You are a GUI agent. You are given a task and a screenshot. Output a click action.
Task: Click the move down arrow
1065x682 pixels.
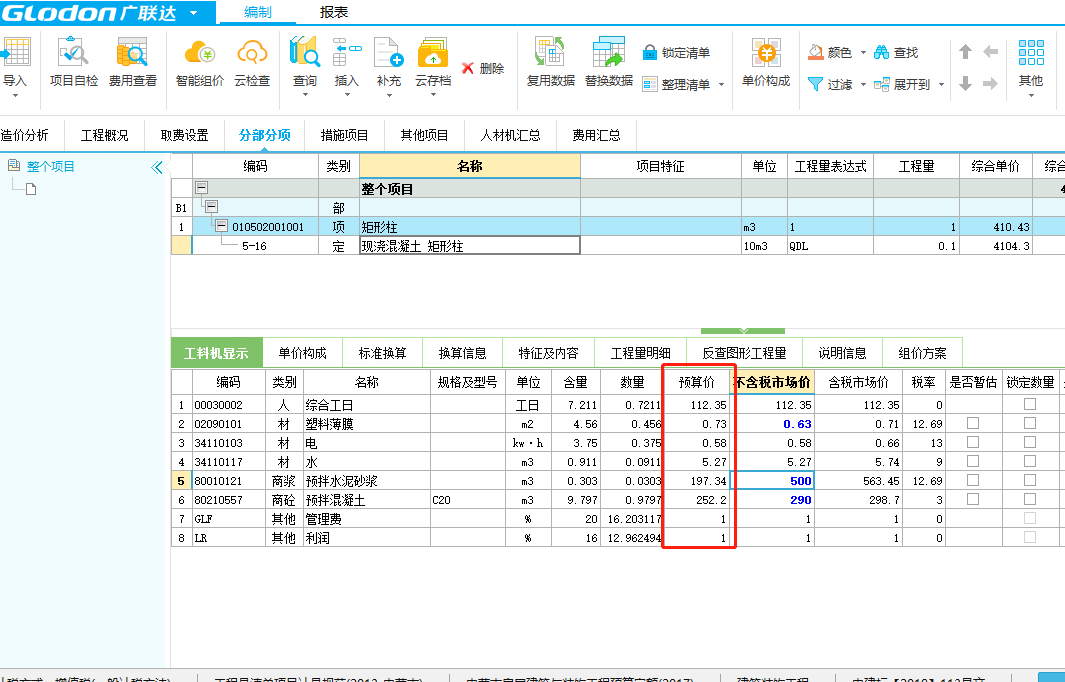coord(965,84)
